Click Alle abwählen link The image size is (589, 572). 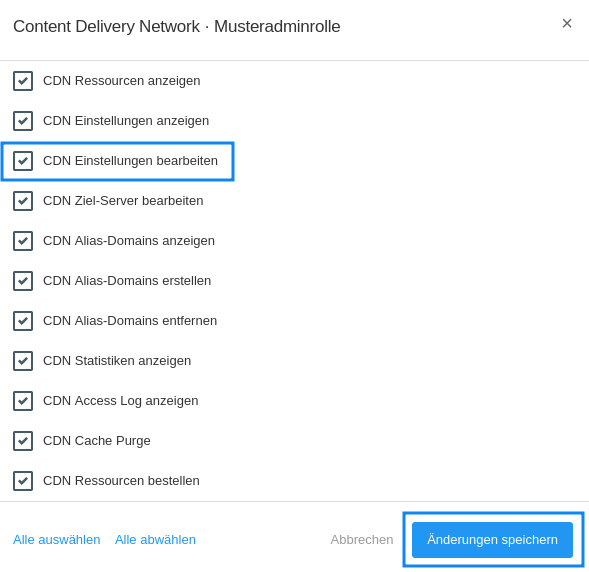155,540
